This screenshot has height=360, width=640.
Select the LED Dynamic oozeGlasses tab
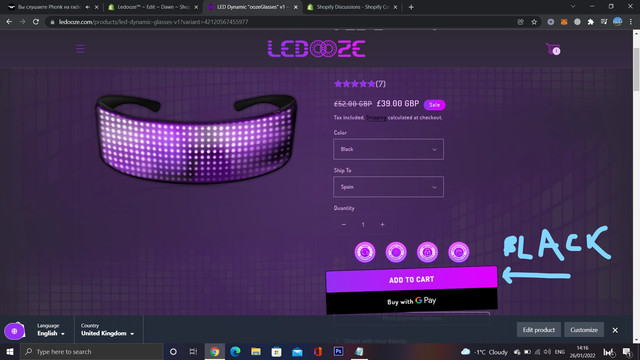(253, 7)
